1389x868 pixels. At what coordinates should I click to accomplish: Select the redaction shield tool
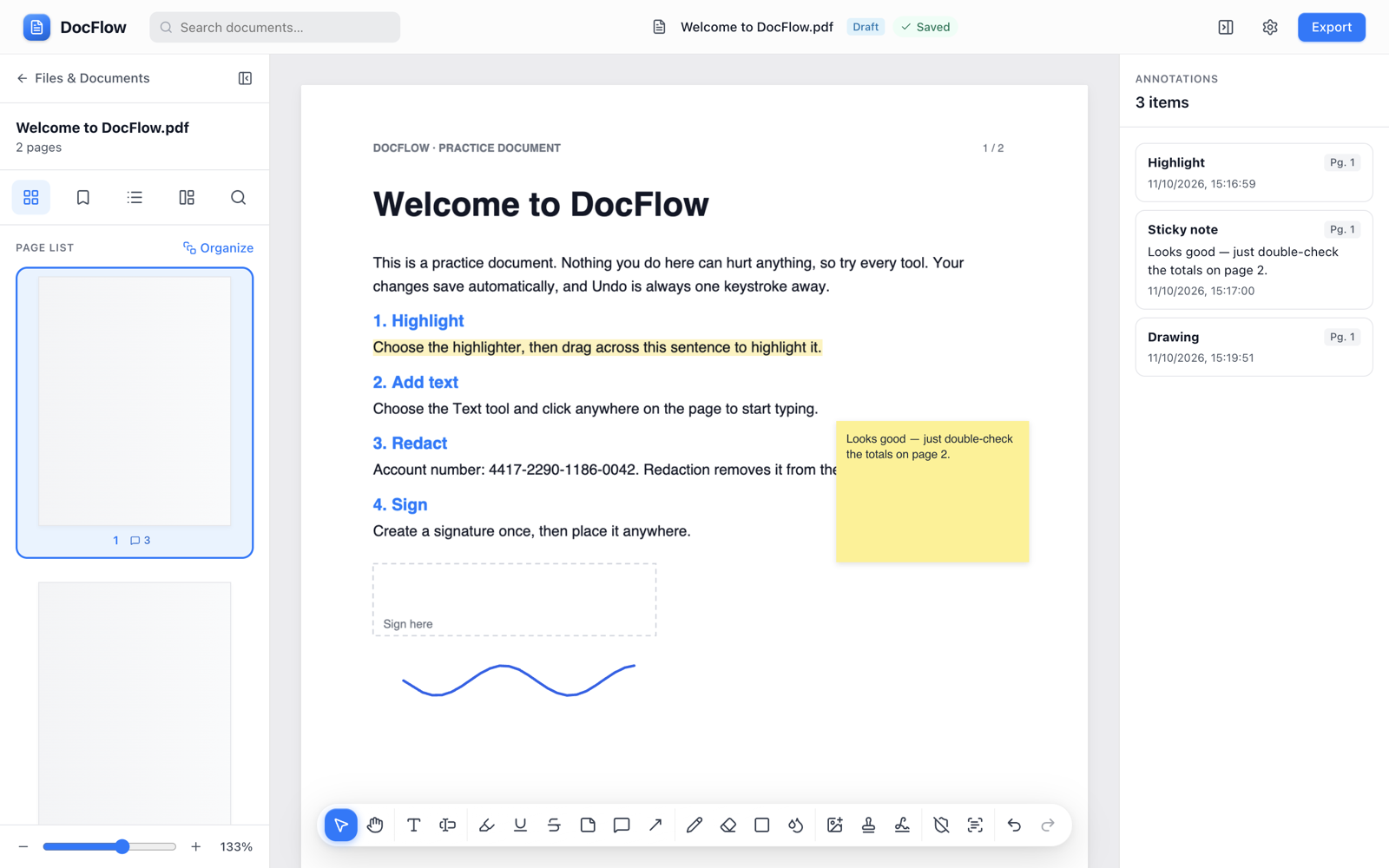tap(941, 825)
